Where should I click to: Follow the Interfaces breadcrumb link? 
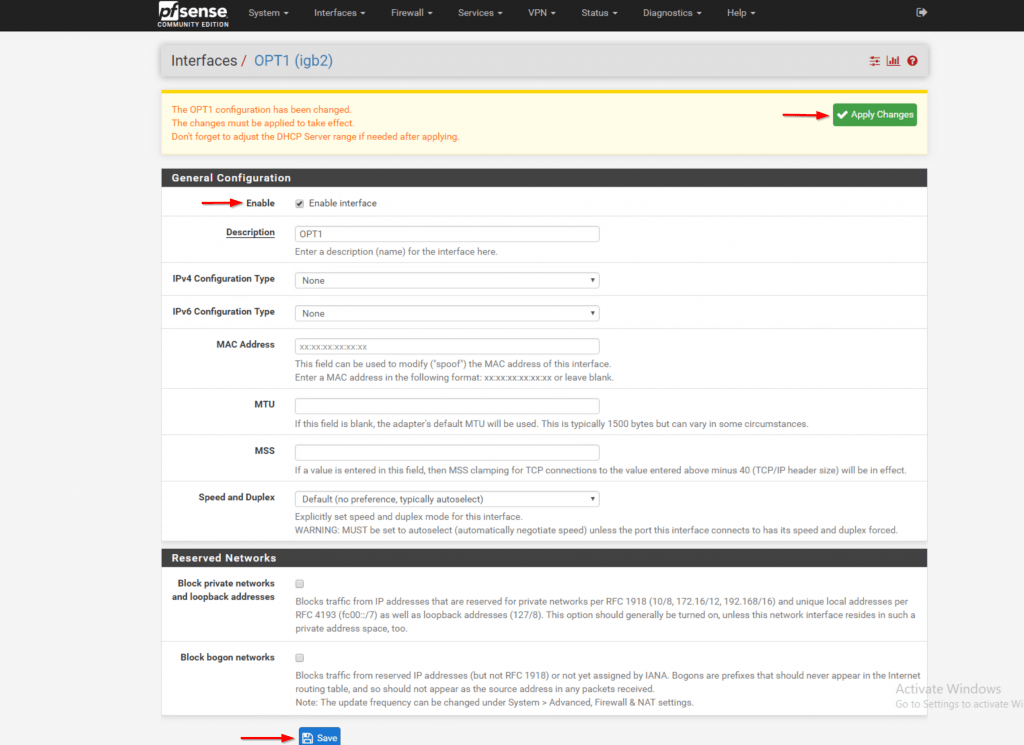click(204, 61)
